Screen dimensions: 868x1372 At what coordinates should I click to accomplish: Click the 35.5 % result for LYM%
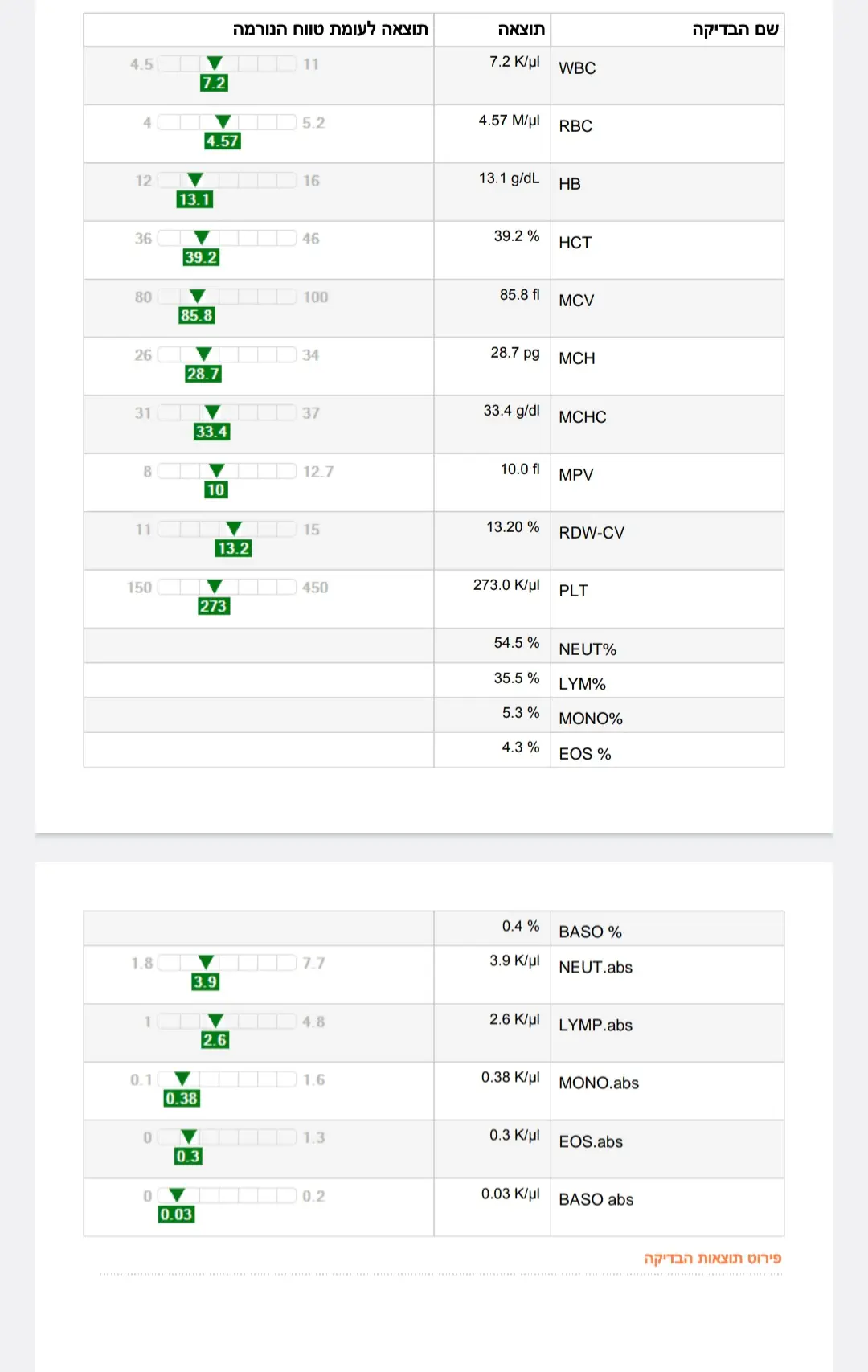(516, 678)
